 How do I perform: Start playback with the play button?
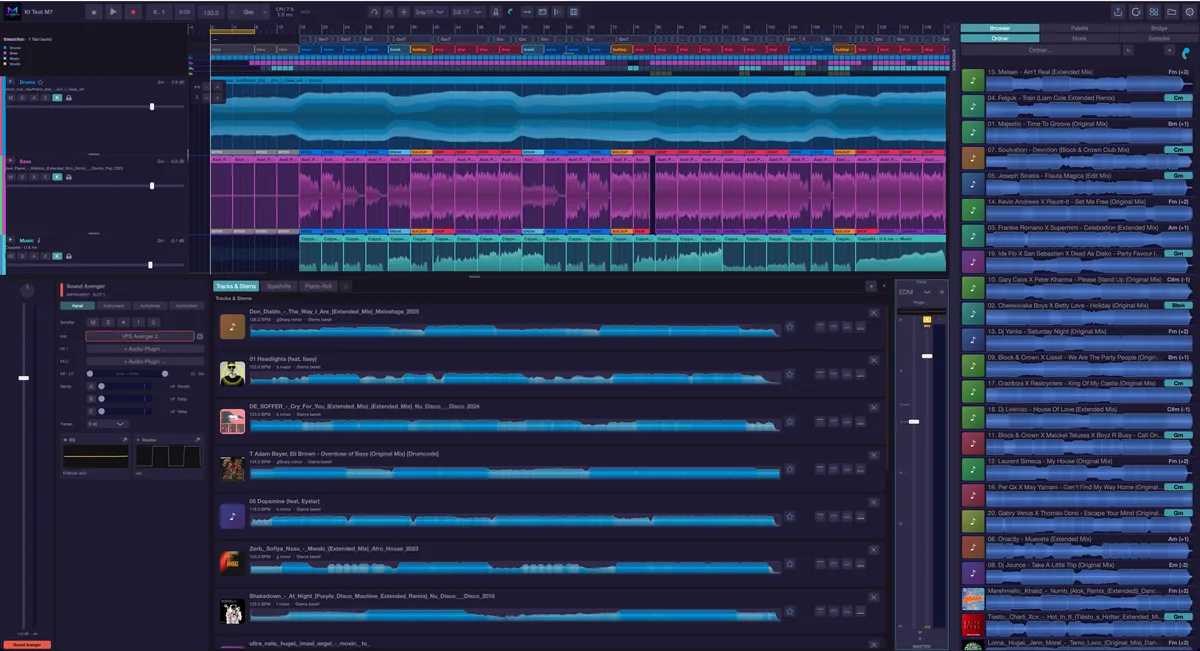(113, 12)
